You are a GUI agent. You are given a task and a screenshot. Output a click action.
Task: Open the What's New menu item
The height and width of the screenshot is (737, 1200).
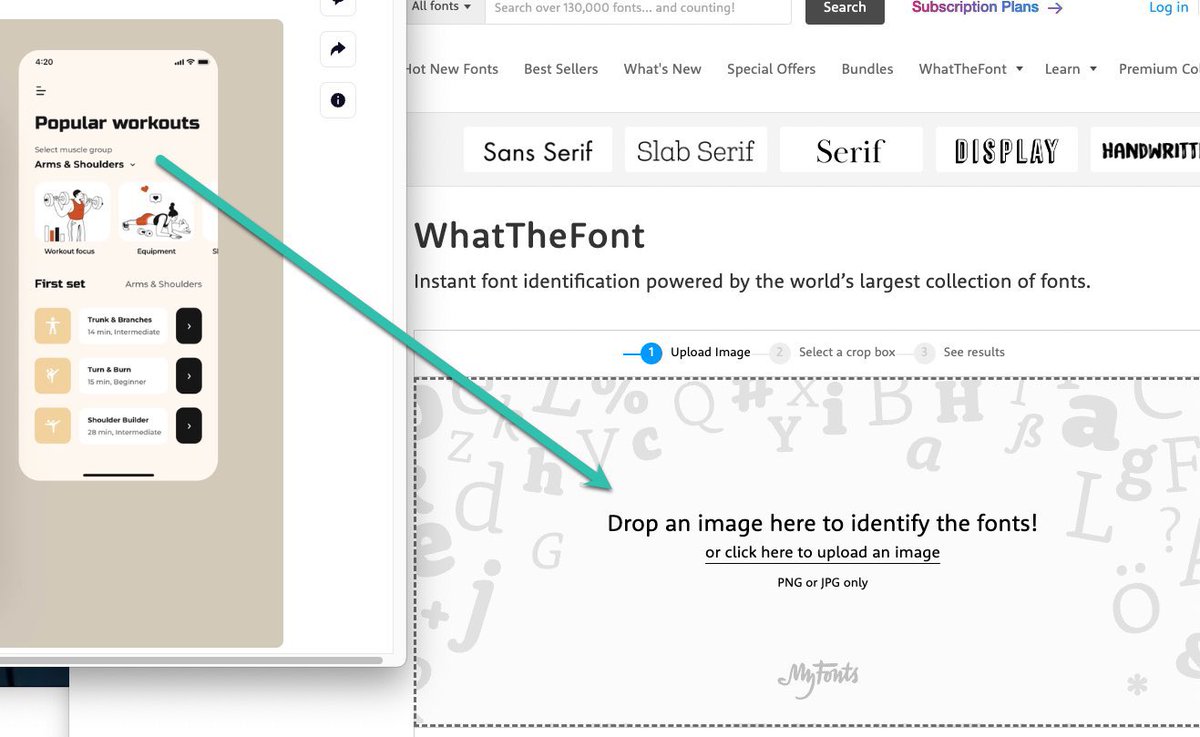[662, 69]
